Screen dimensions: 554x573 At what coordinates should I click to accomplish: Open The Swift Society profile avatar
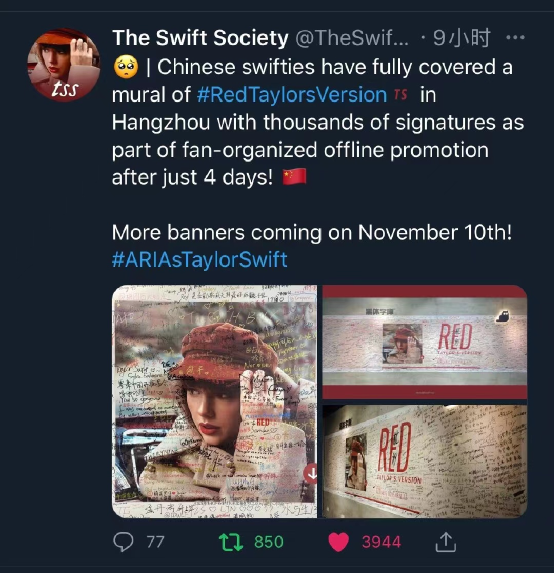[x=64, y=64]
